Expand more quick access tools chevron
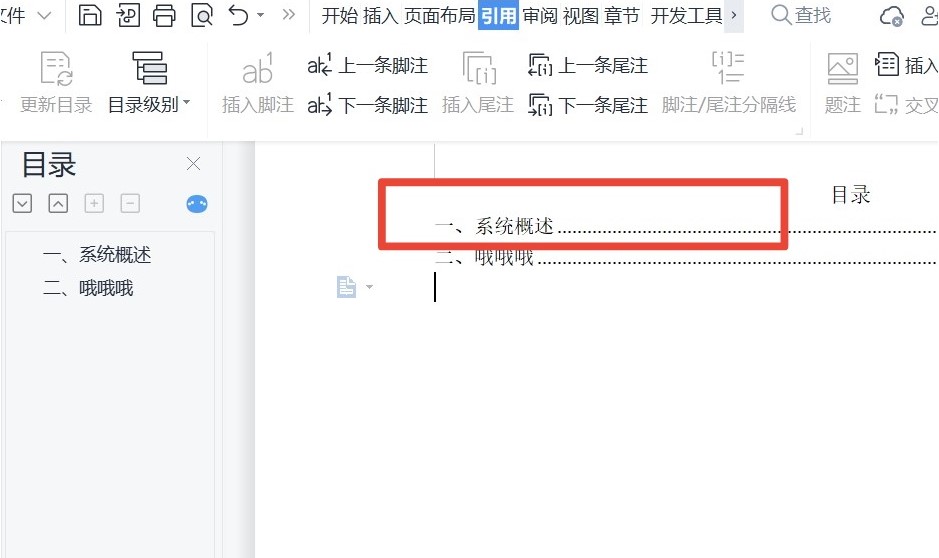939x558 pixels. 289,14
